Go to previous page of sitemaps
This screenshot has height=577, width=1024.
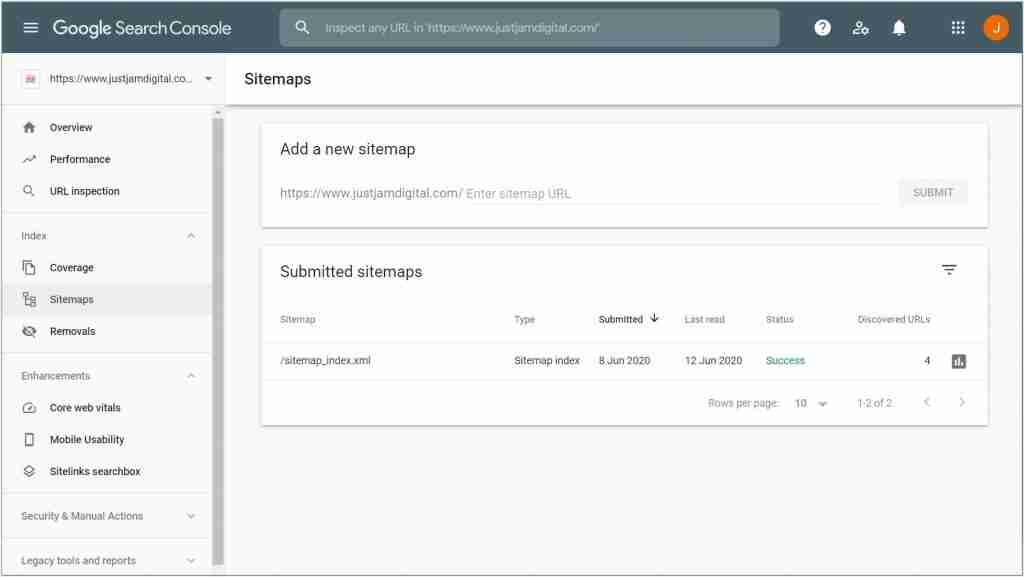pyautogui.click(x=927, y=402)
